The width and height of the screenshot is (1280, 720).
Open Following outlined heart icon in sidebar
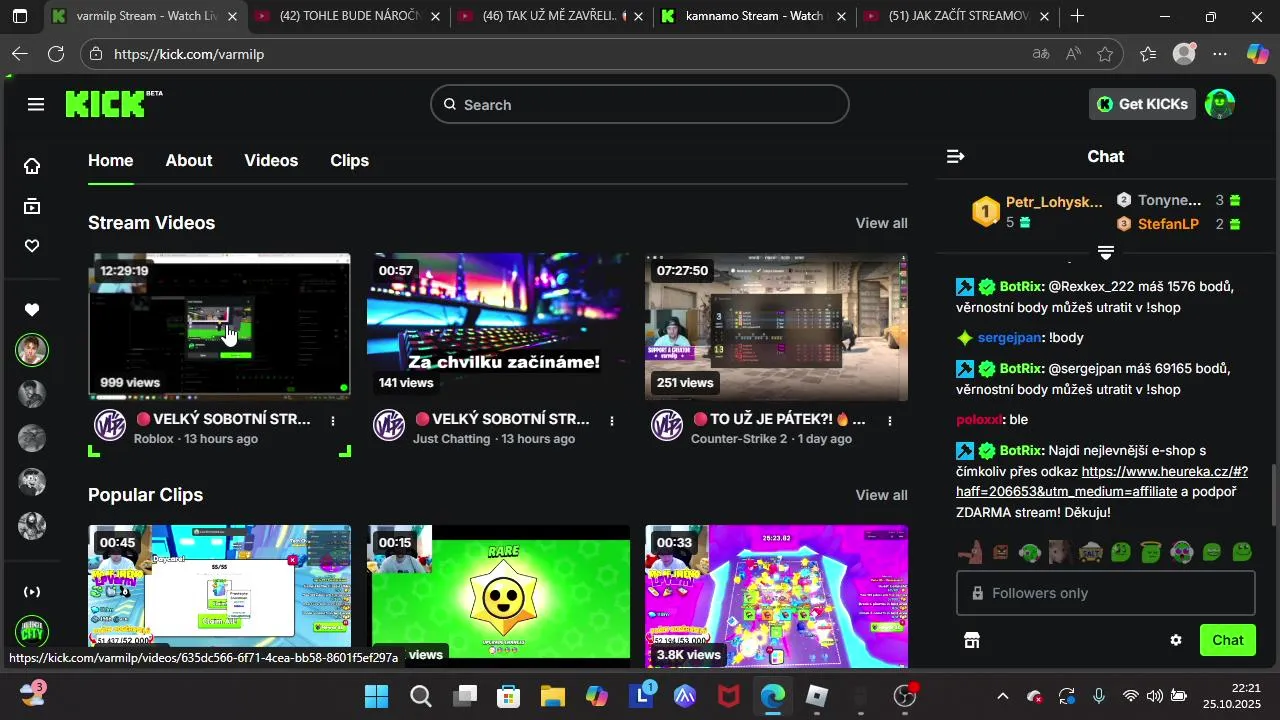32,246
